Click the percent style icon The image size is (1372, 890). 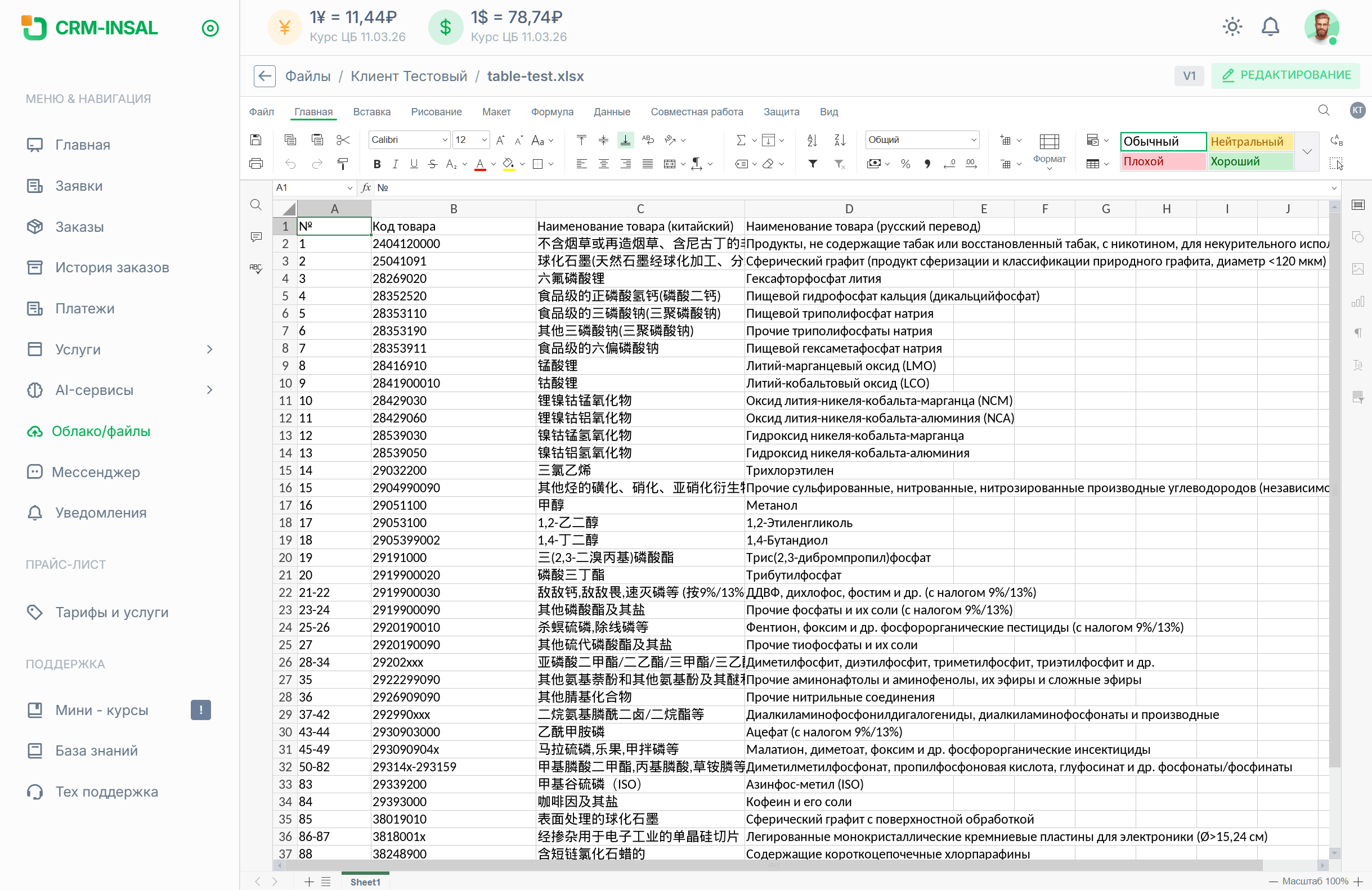tap(905, 164)
